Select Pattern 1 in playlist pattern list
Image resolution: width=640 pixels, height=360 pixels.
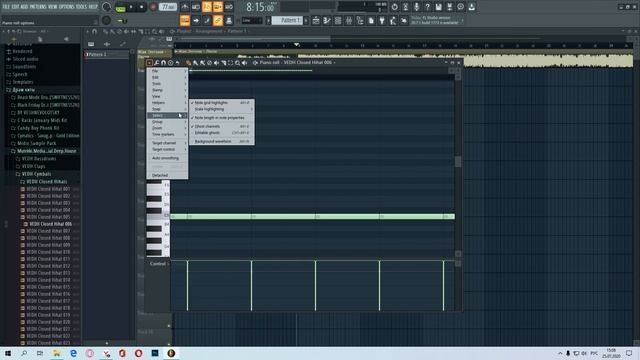107,54
